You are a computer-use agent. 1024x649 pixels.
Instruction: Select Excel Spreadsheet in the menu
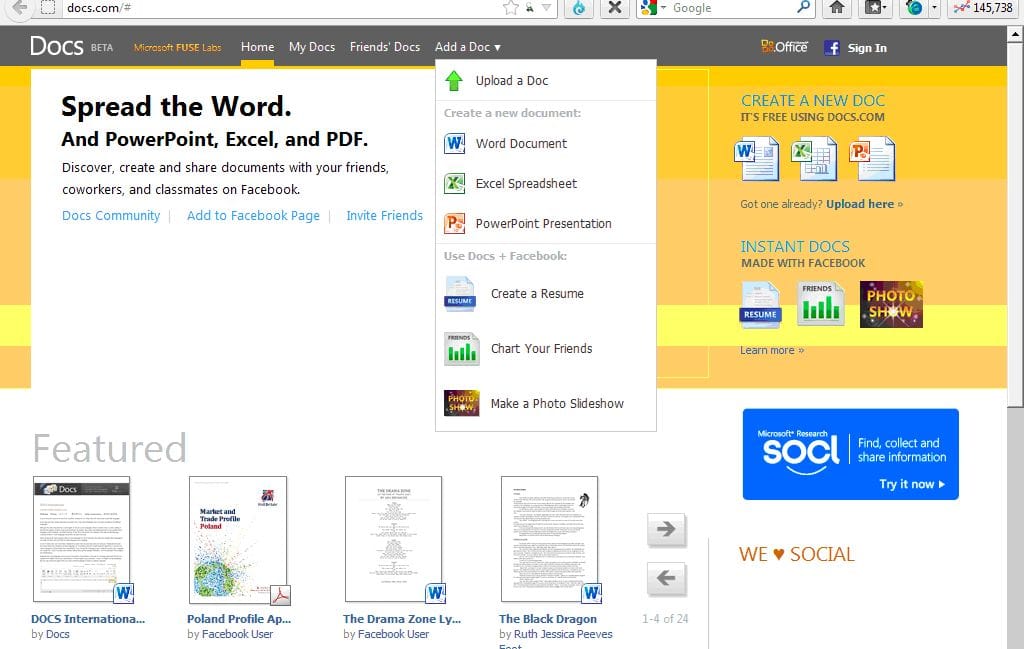click(x=546, y=183)
